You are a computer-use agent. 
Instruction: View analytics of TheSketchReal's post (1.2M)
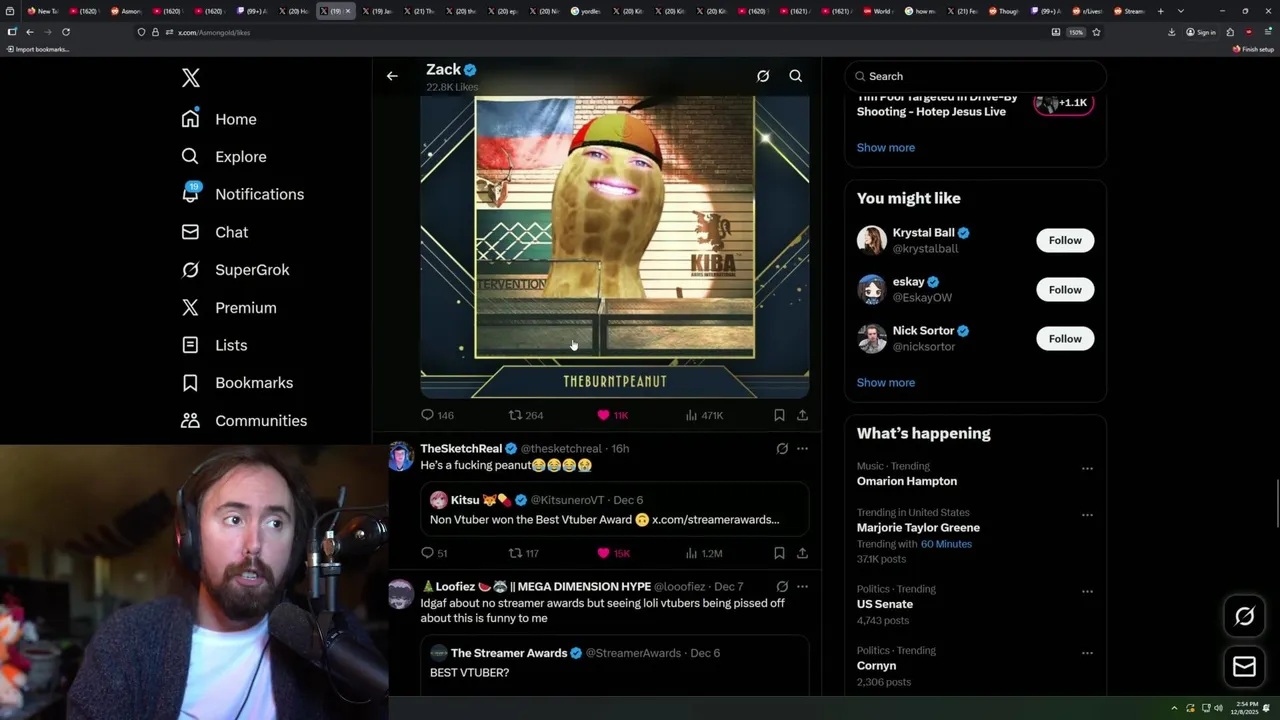click(x=704, y=553)
